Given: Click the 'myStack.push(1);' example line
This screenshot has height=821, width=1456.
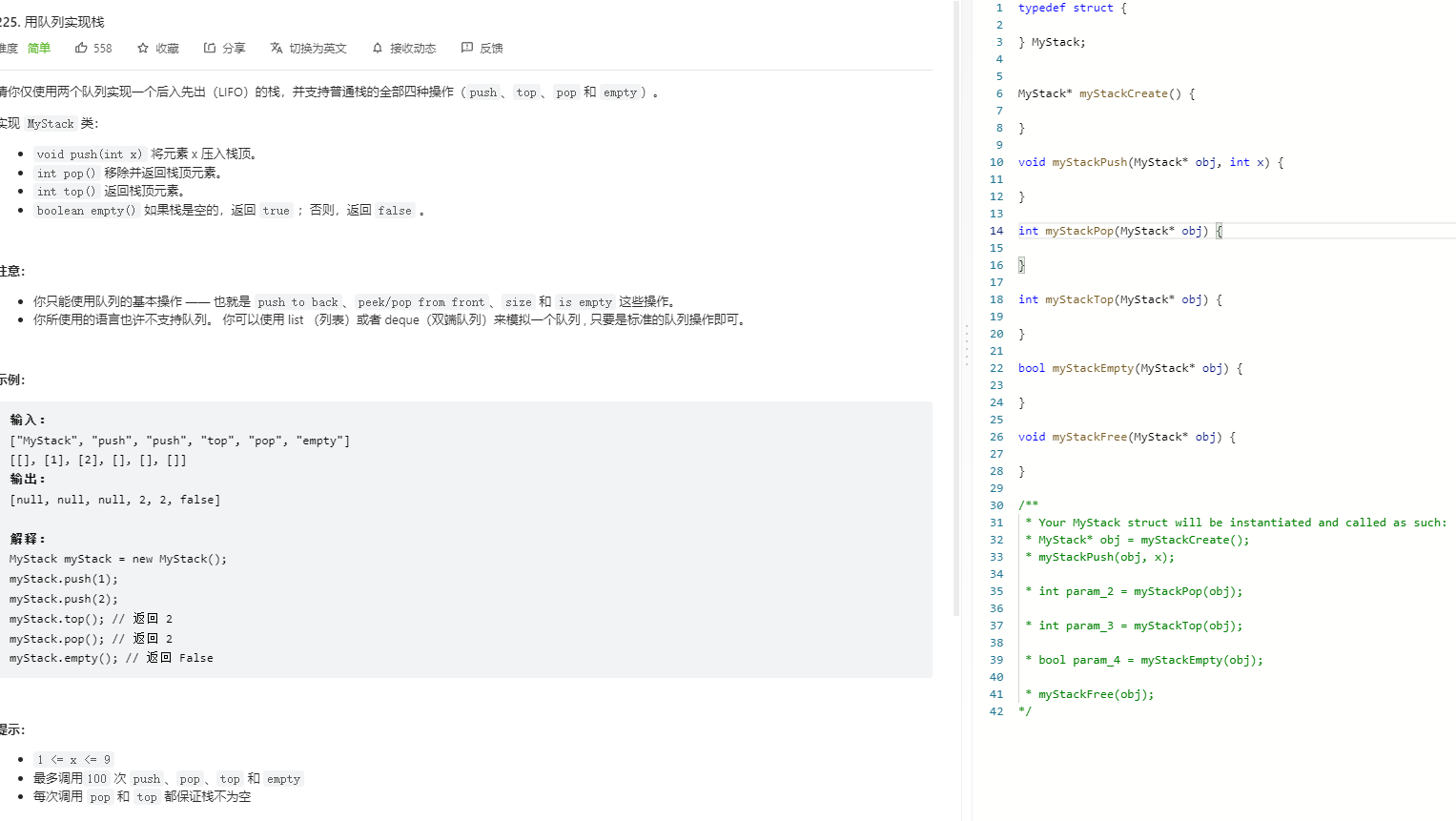Looking at the screenshot, I should pyautogui.click(x=64, y=579).
